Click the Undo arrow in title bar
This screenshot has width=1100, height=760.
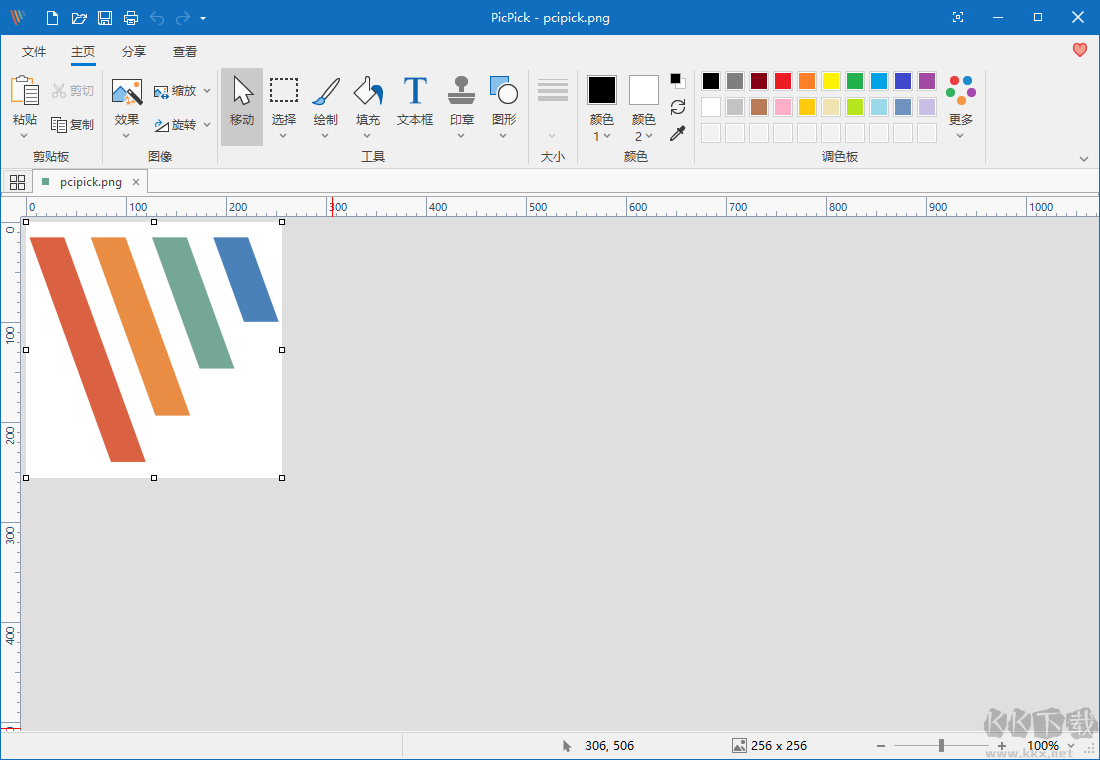(157, 18)
